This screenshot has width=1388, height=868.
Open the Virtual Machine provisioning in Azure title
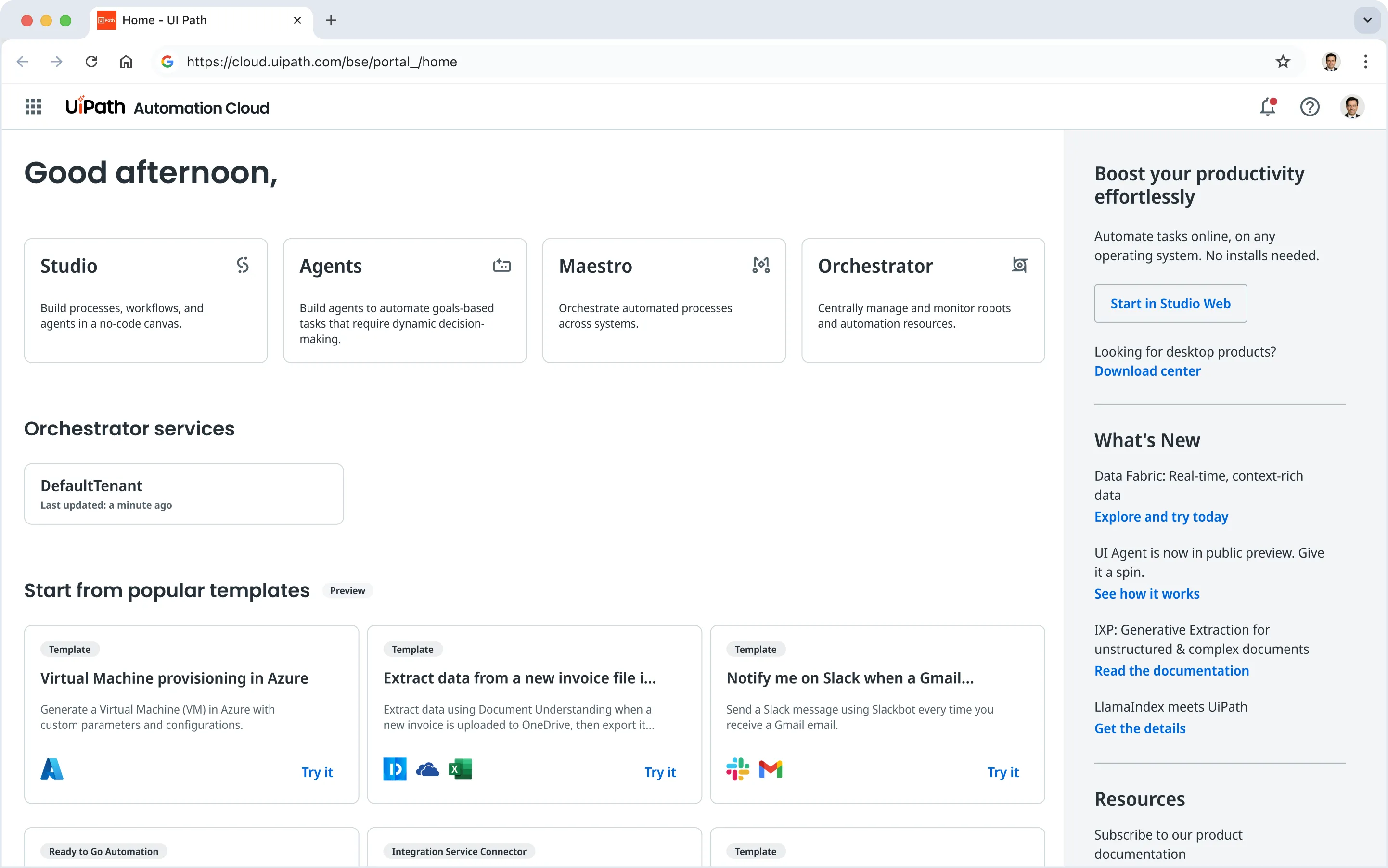(174, 678)
